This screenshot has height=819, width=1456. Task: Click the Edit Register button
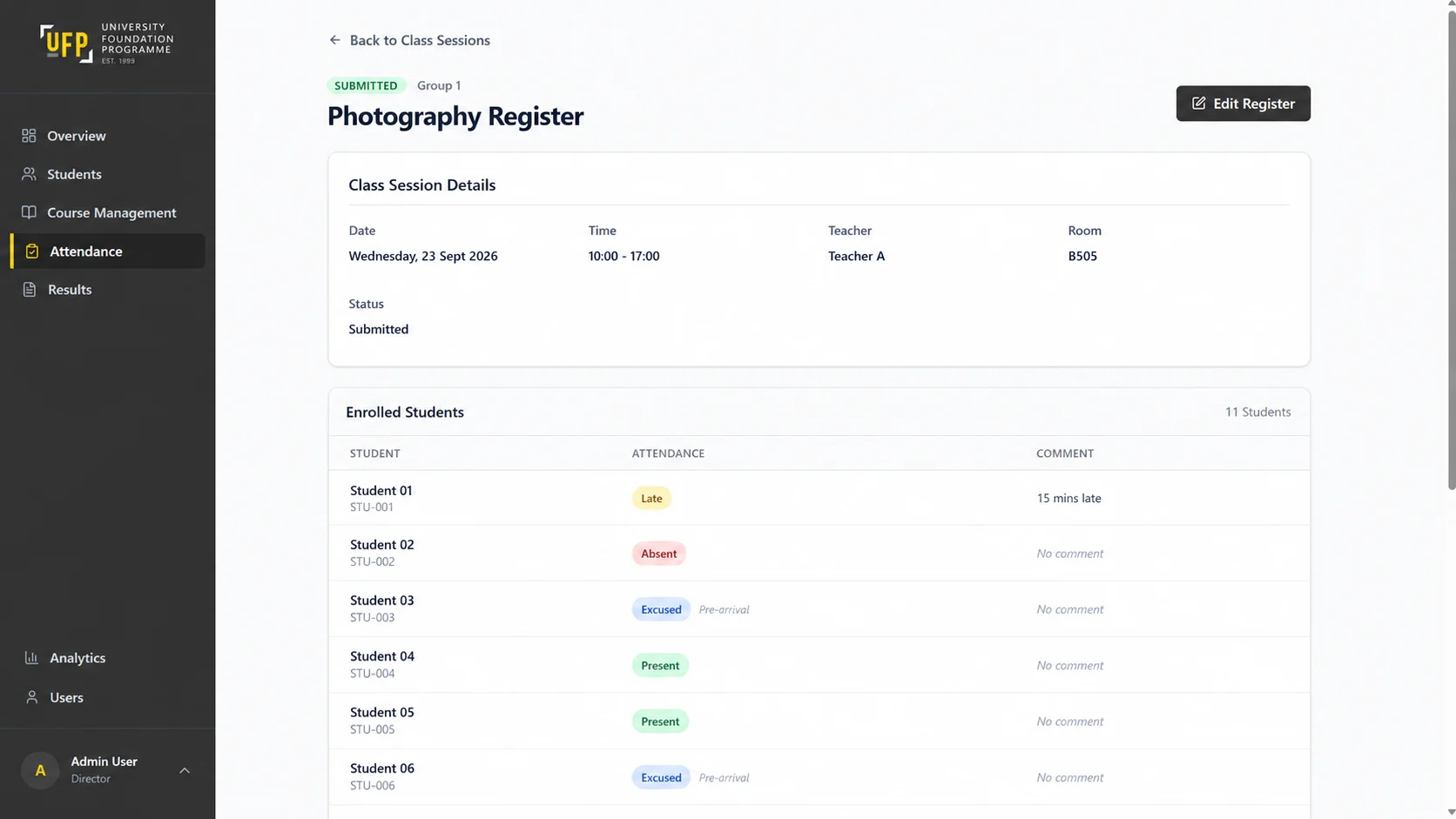pyautogui.click(x=1243, y=104)
